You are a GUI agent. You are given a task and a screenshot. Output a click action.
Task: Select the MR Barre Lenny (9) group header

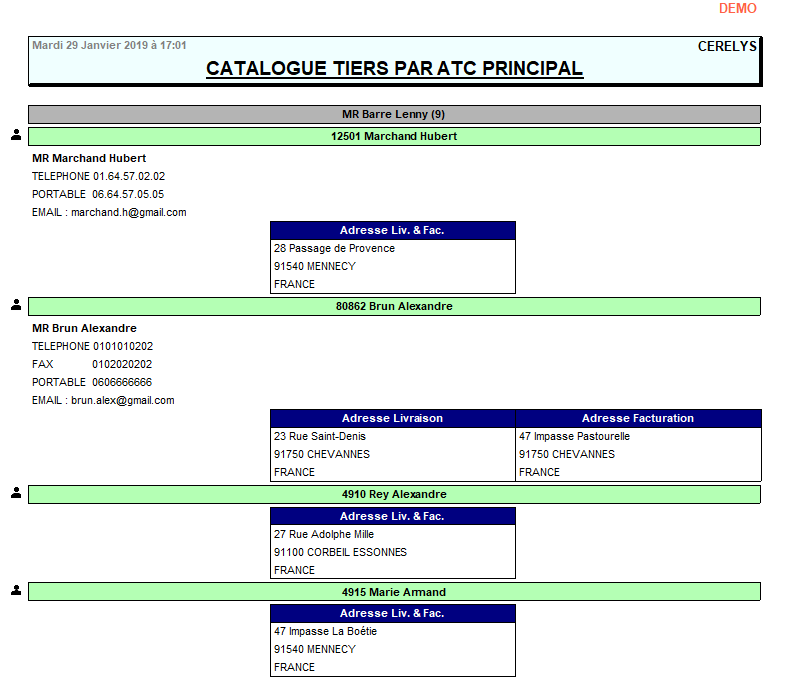394,114
